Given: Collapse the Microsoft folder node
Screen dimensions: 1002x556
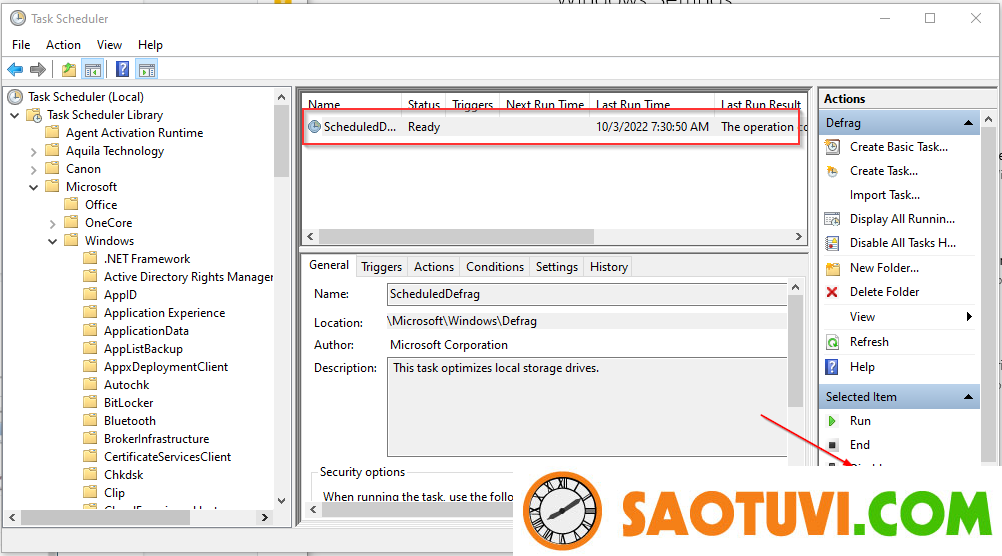Looking at the screenshot, I should tap(34, 187).
